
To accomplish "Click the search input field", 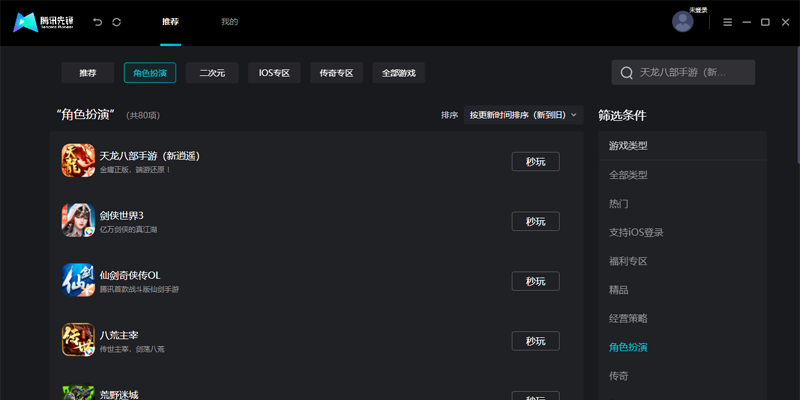I will pos(683,72).
